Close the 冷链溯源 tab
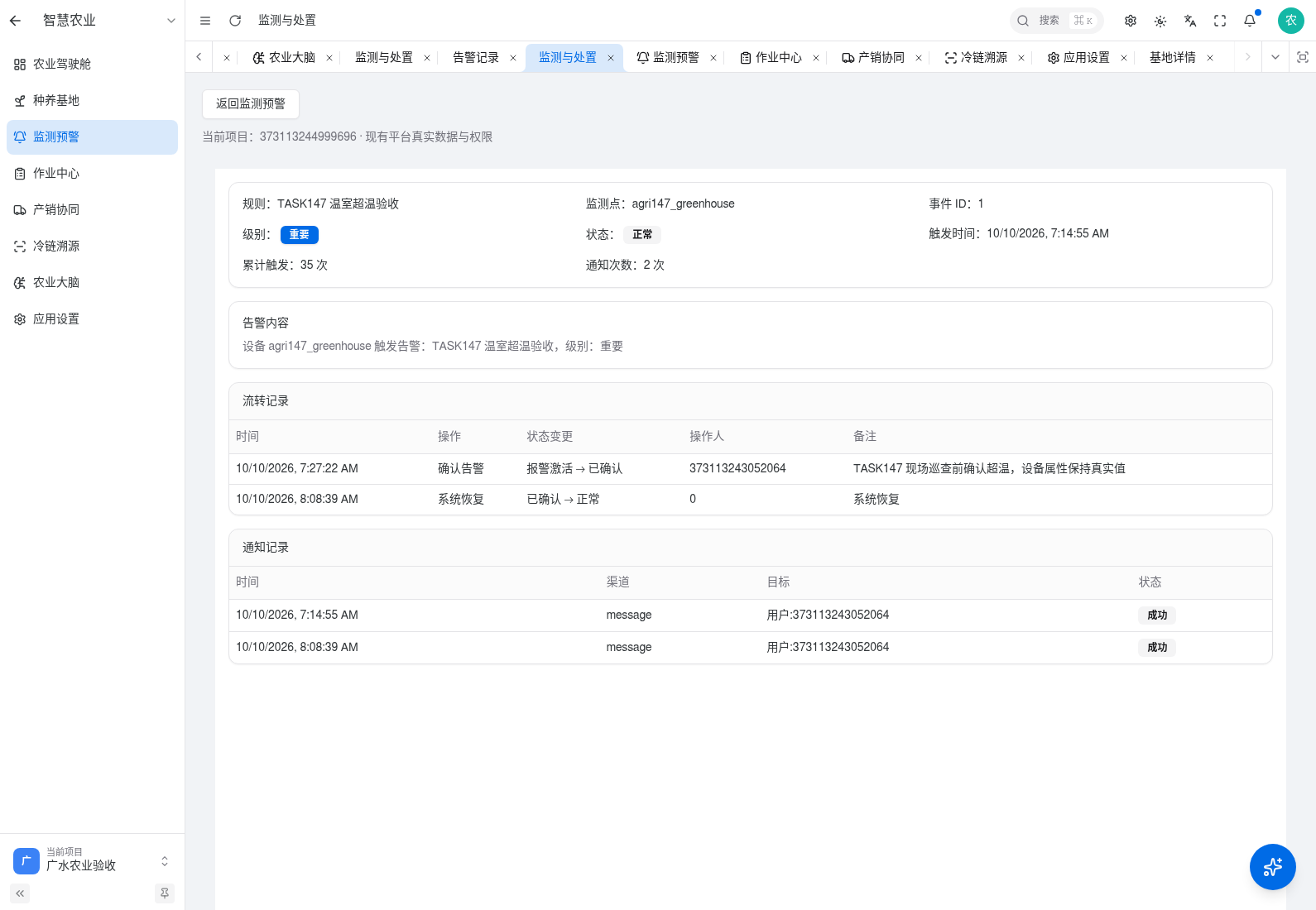Viewport: 1316px width, 910px height. coord(1021,58)
